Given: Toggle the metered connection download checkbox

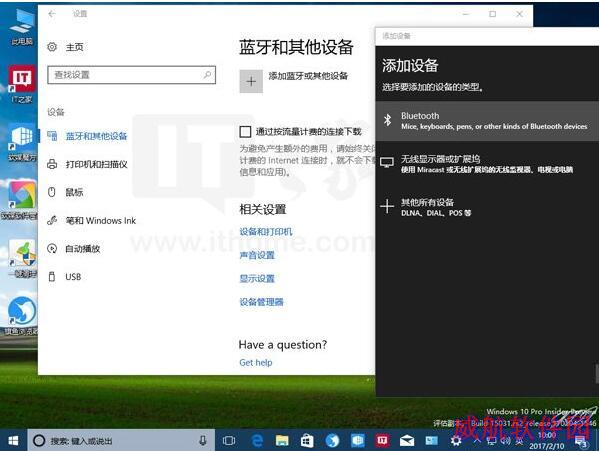Looking at the screenshot, I should pos(245,132).
